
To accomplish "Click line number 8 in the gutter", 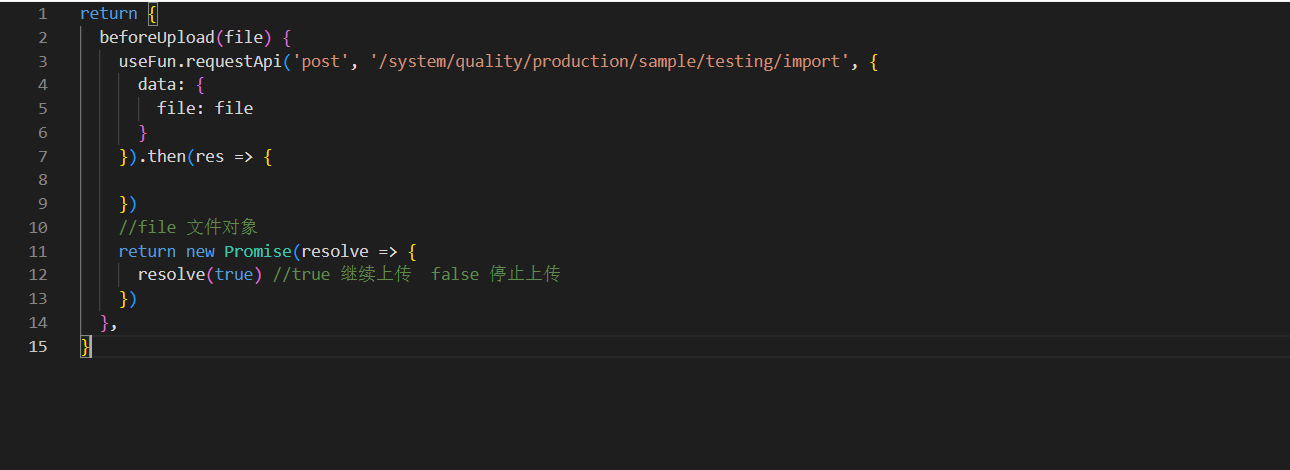I will coord(42,180).
